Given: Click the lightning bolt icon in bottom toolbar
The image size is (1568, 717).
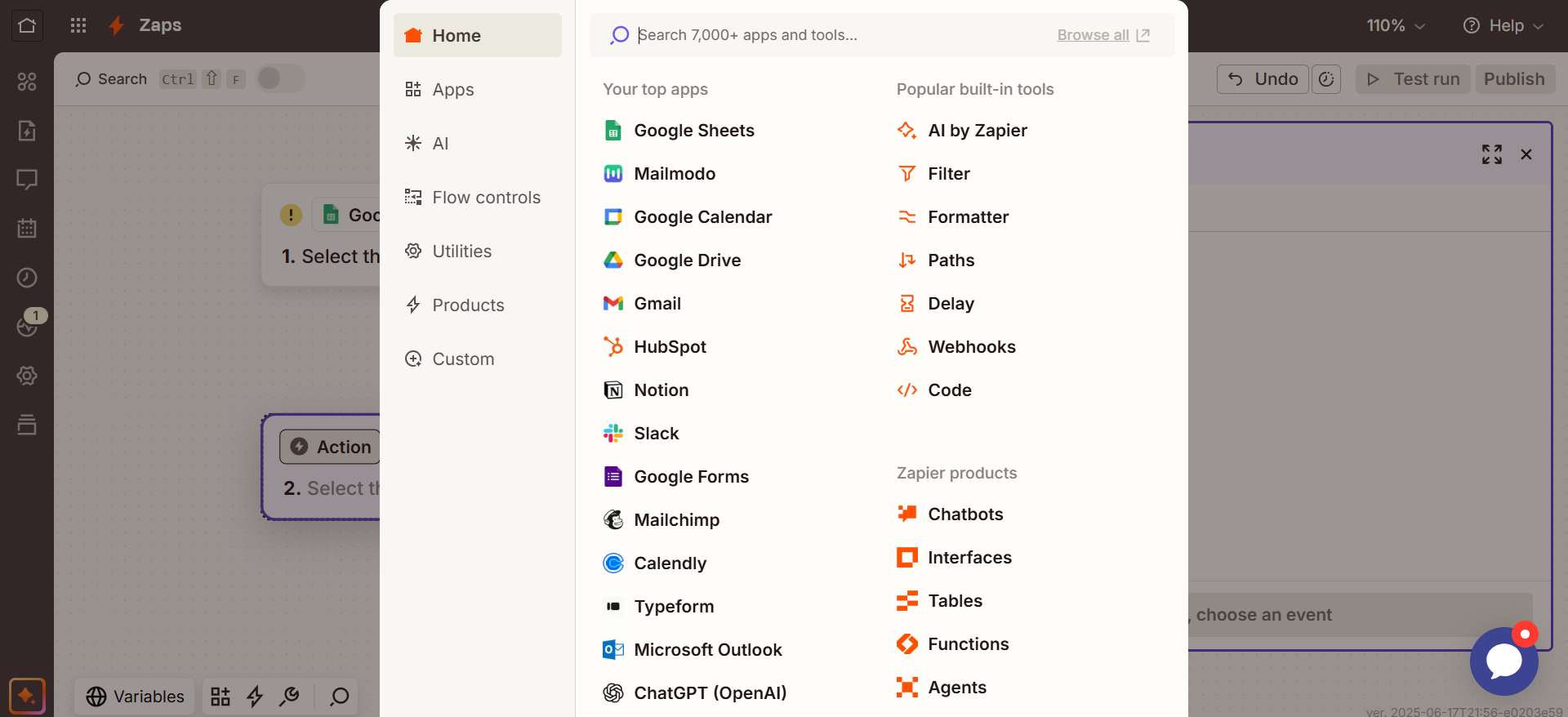Looking at the screenshot, I should (x=255, y=697).
